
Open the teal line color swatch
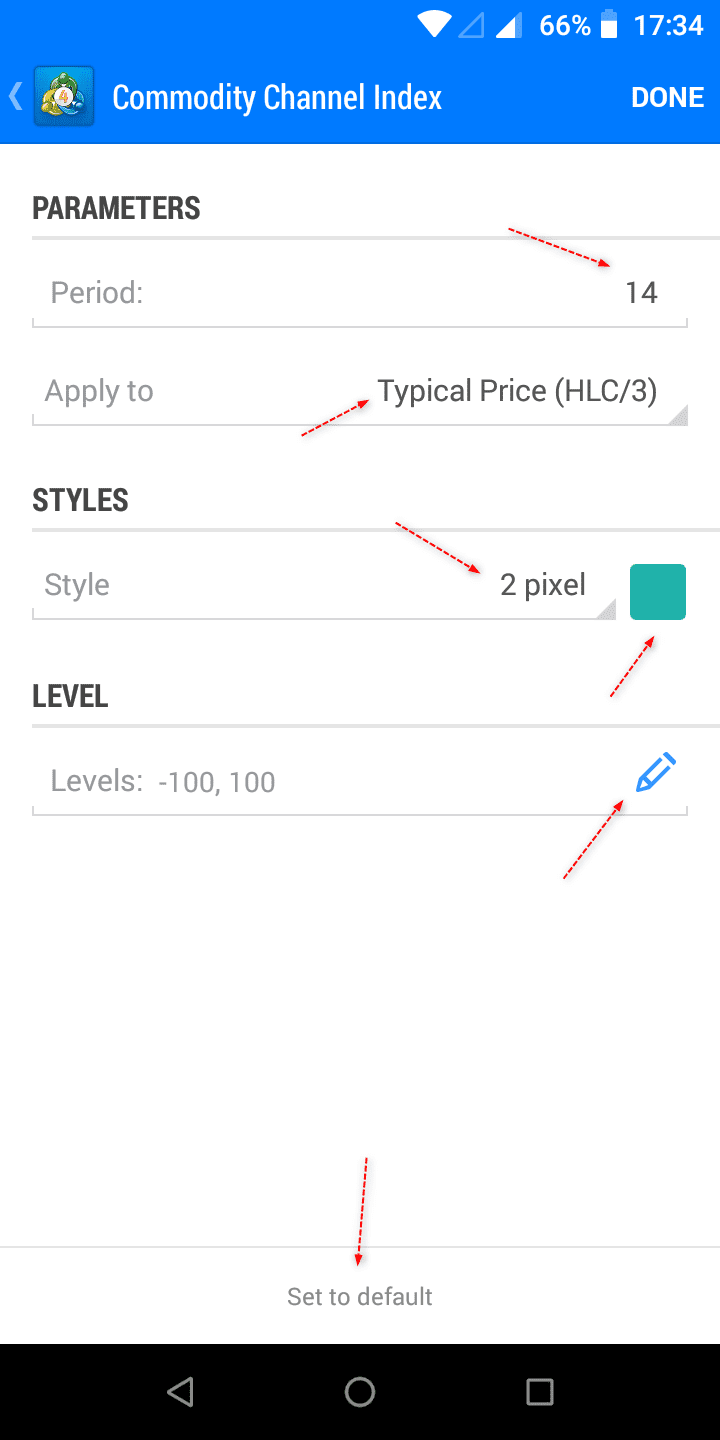coord(658,592)
